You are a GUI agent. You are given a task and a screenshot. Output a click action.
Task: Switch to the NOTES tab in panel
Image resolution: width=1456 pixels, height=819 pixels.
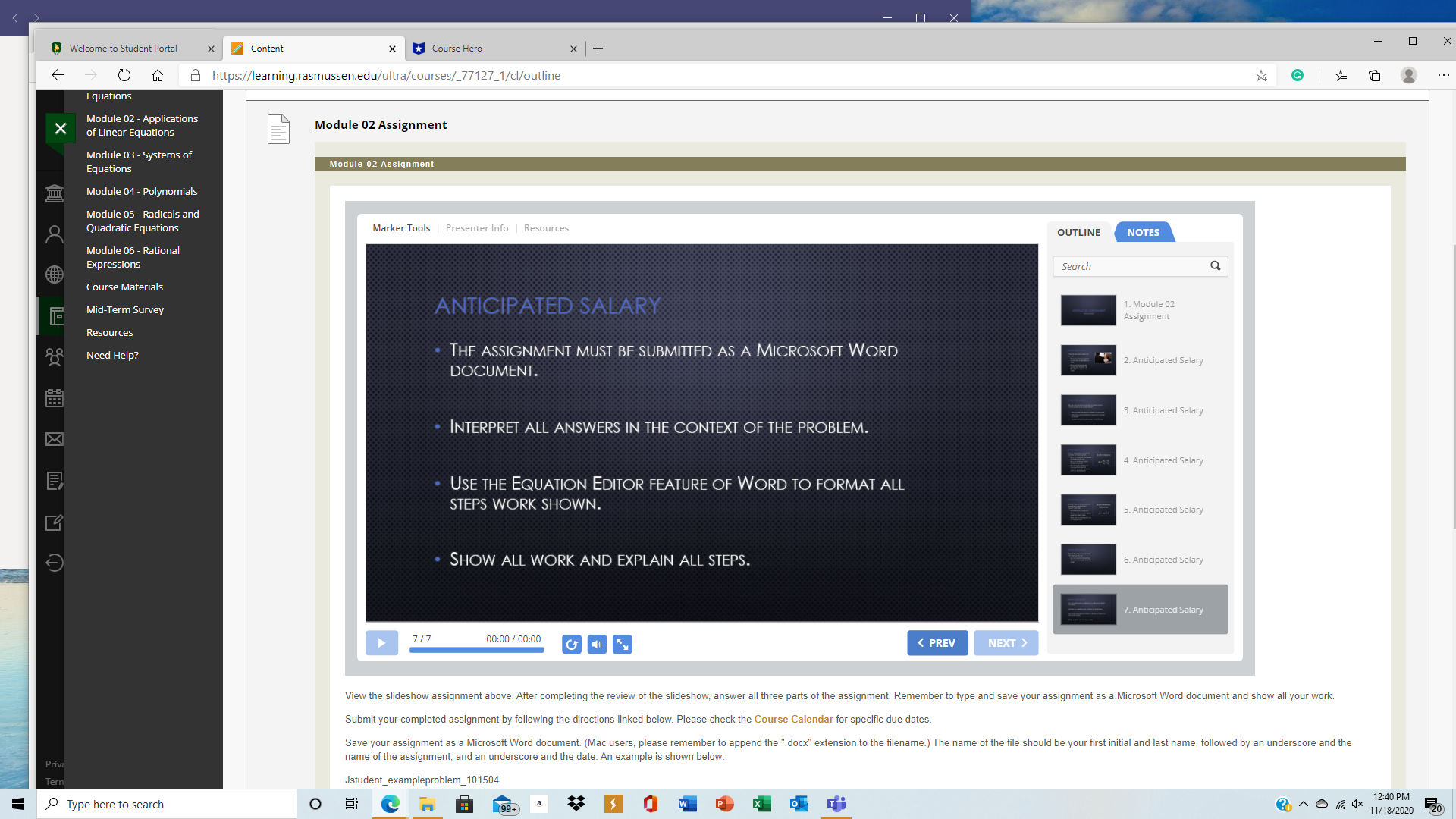coord(1143,232)
